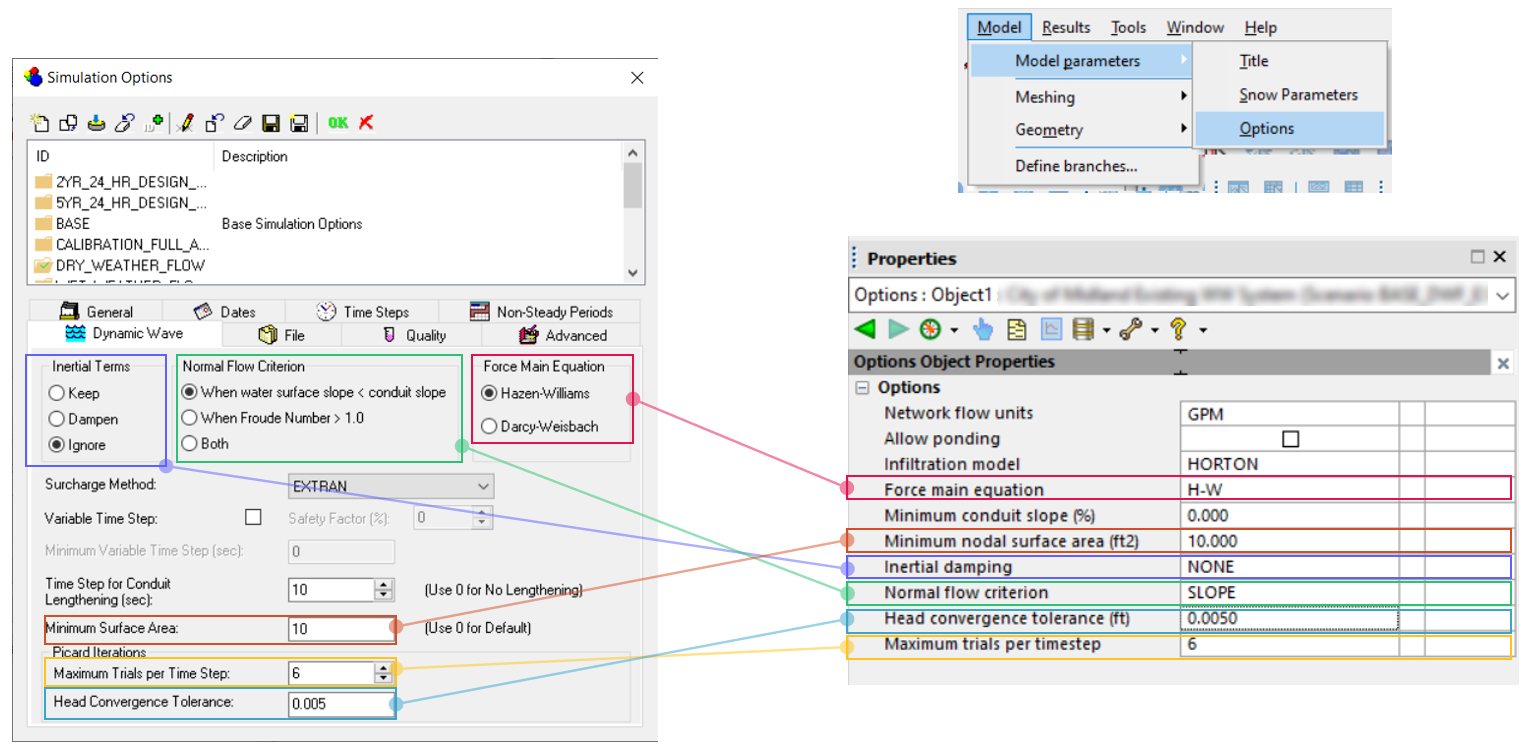Screen dimensions: 1534x751
Task: Click the green back arrow in Properties toolbar
Action: 865,328
